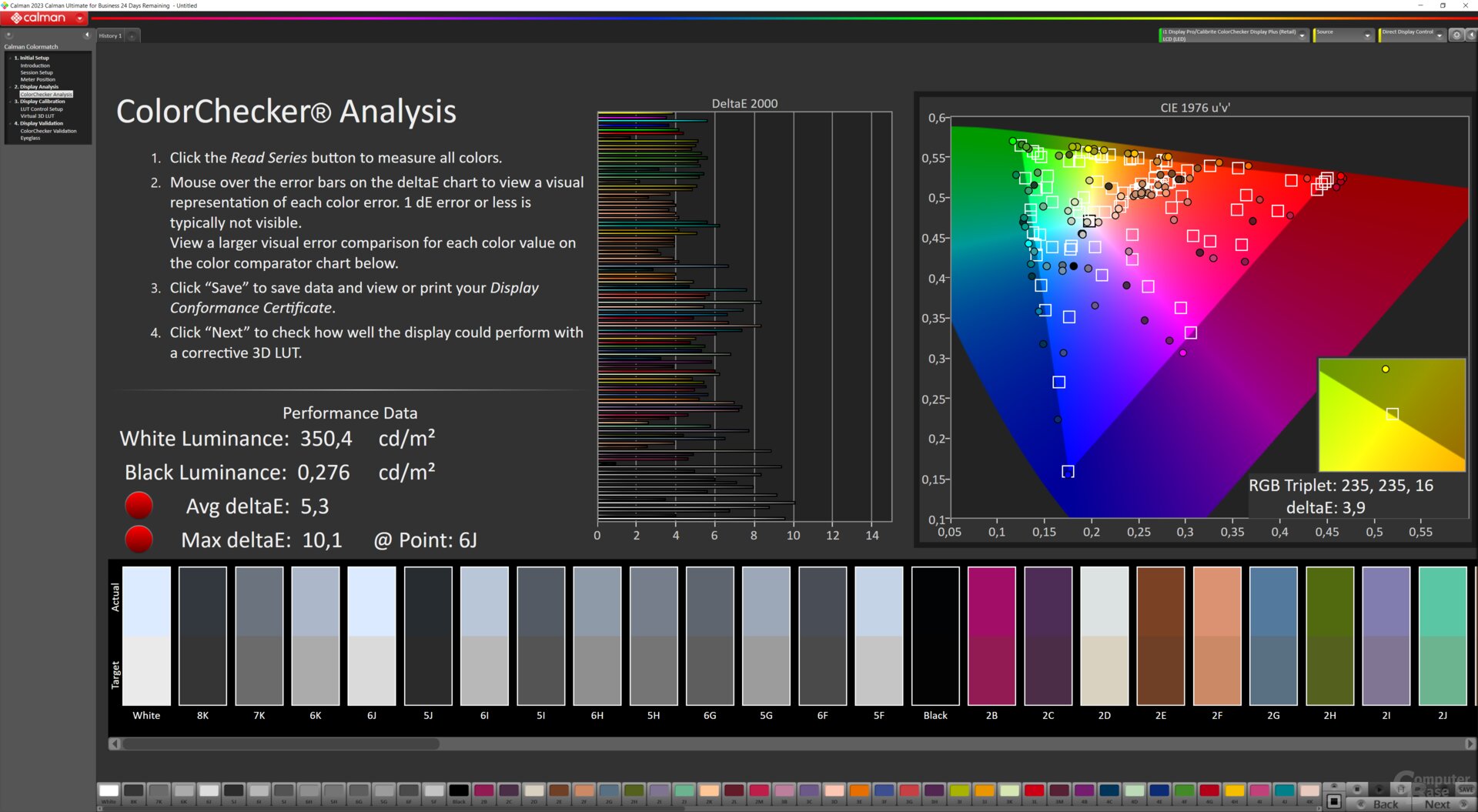
Task: Collapse right panel with arrow icon
Action: click(1471, 35)
